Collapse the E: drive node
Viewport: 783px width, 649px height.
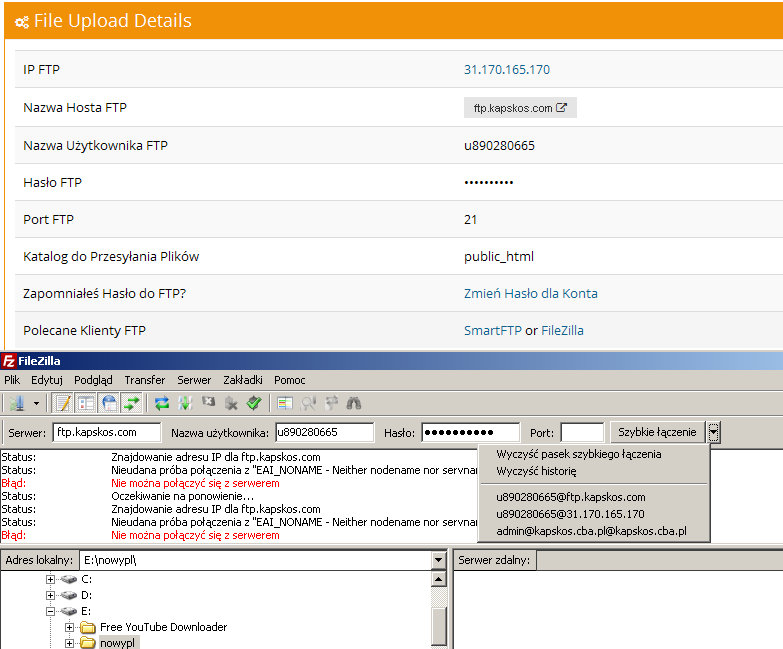click(x=50, y=611)
